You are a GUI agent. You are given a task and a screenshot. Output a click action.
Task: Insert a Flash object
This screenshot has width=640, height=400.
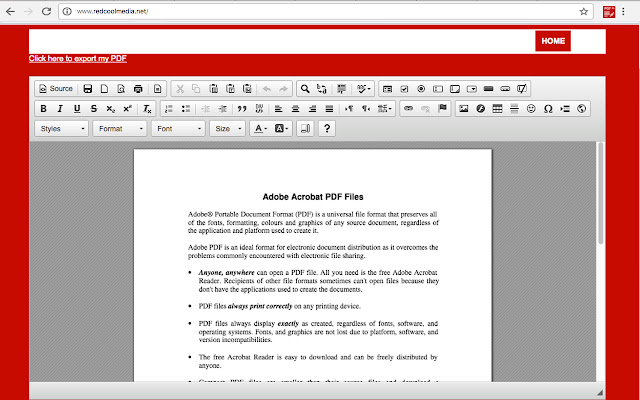[x=480, y=109]
